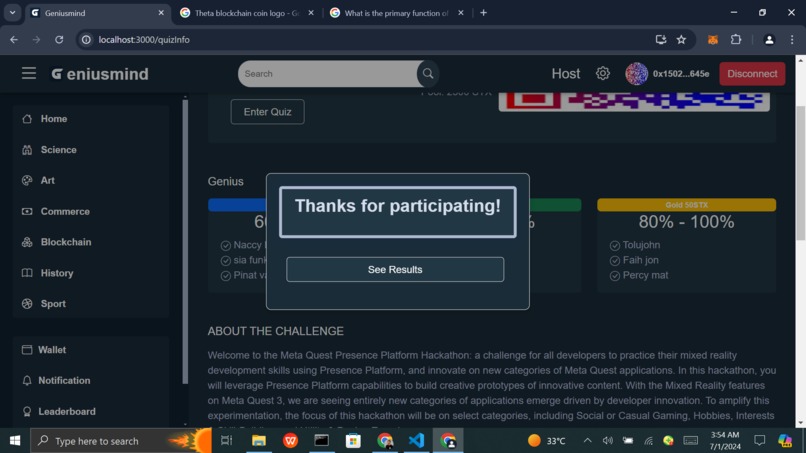
Task: Show hidden system tray icons
Action: pyautogui.click(x=587, y=441)
